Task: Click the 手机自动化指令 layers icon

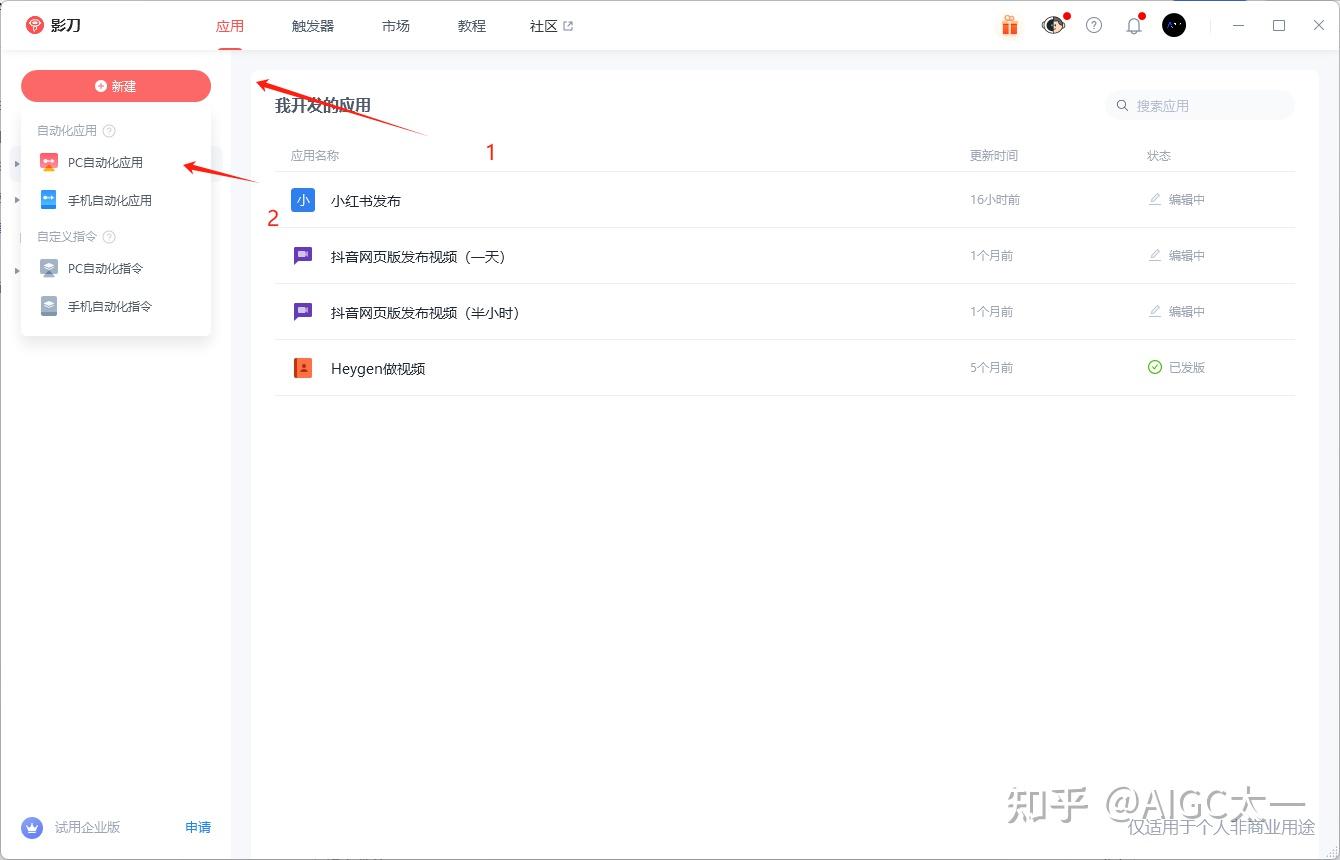Action: coord(49,306)
